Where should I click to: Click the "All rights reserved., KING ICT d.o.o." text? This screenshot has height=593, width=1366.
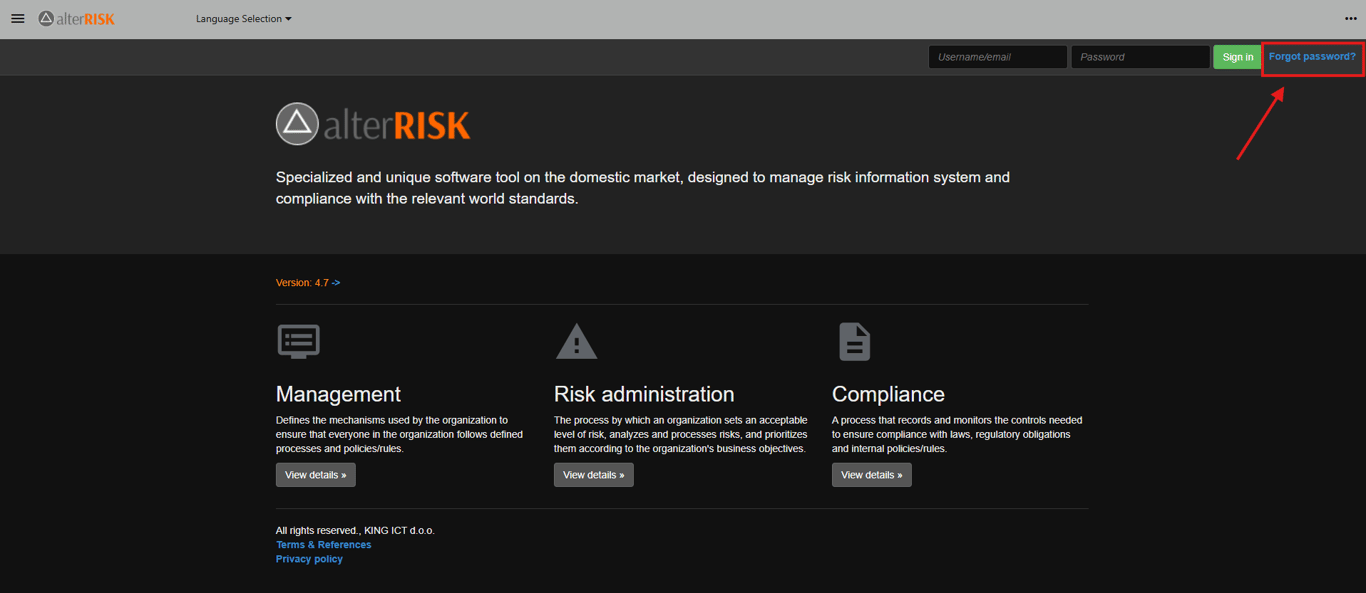tap(355, 531)
